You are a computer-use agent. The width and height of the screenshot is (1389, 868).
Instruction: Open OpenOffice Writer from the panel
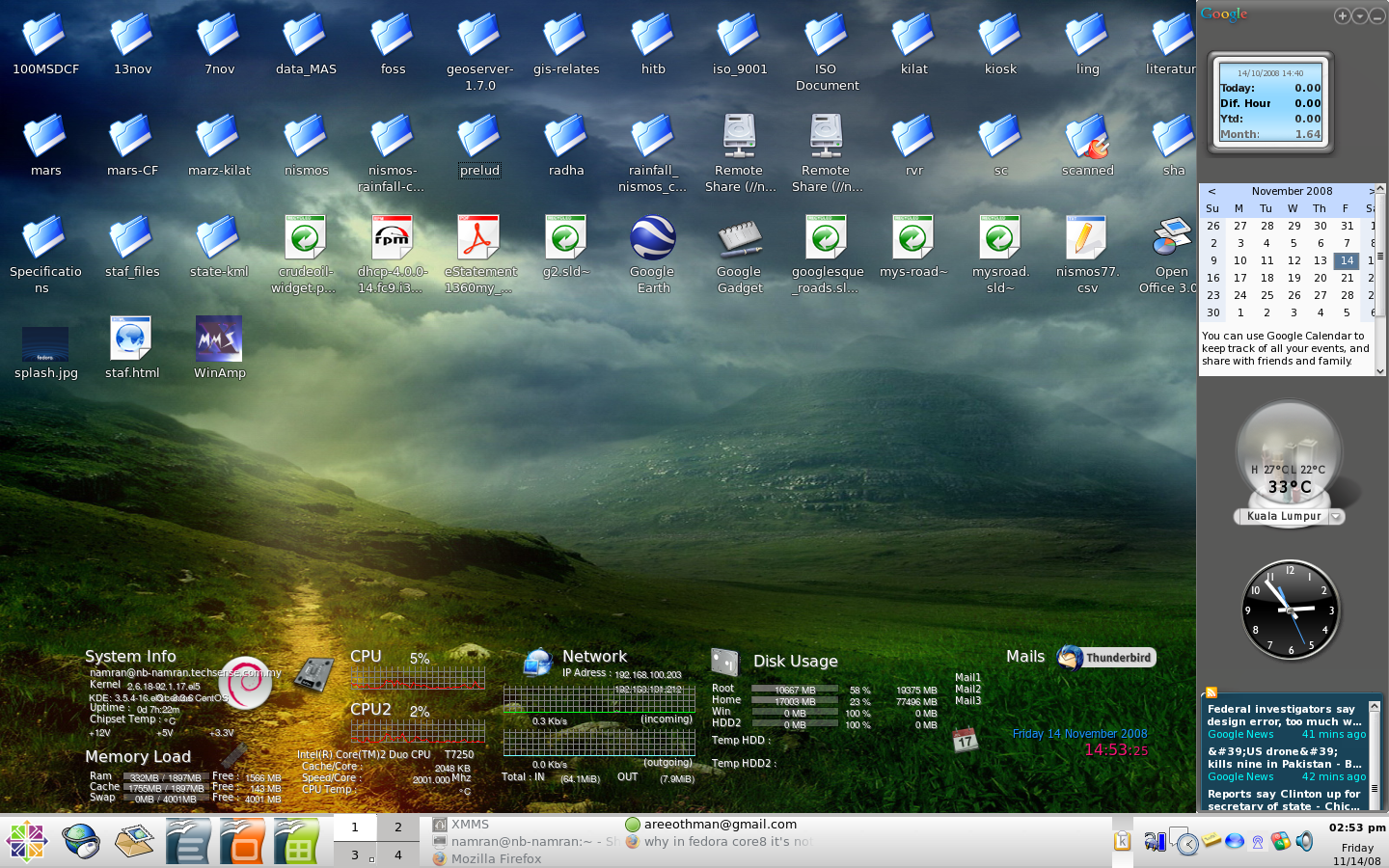click(188, 841)
